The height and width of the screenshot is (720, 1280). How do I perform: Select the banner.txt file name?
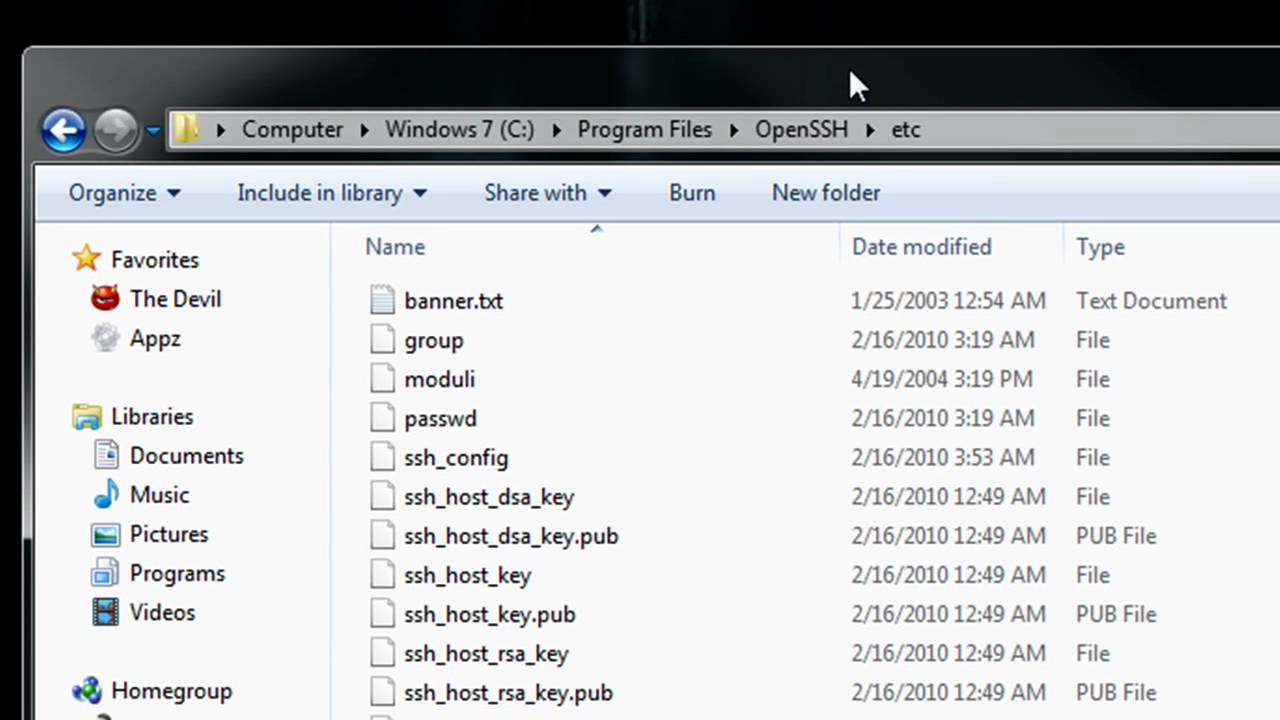pos(454,301)
